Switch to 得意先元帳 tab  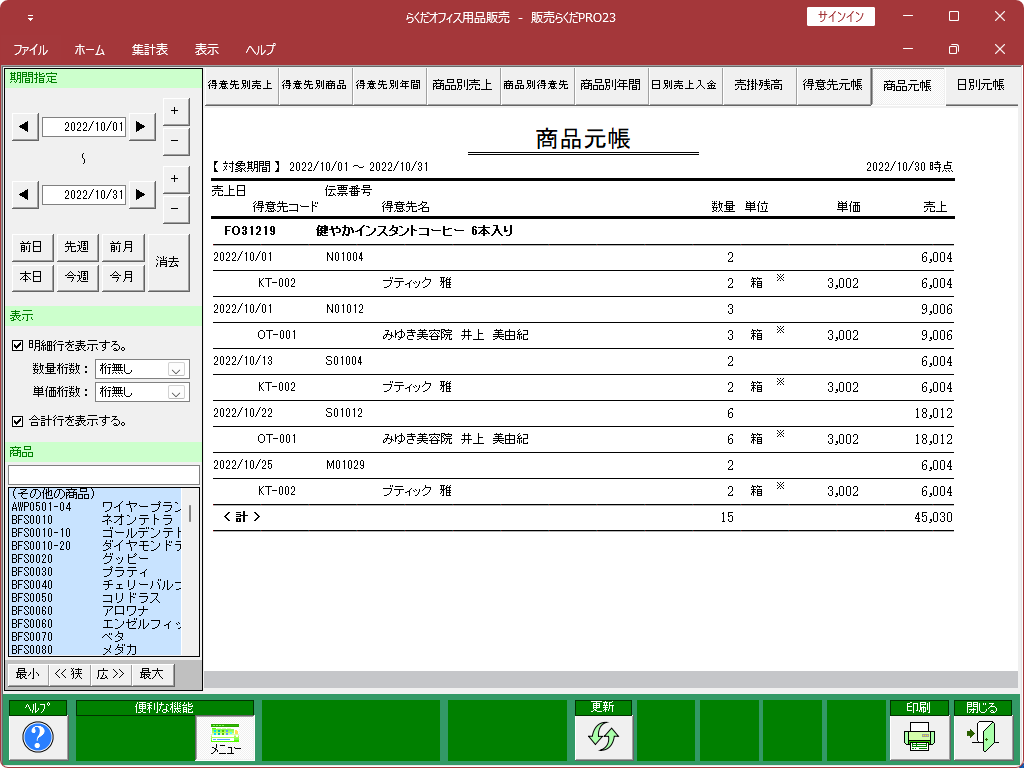[833, 85]
